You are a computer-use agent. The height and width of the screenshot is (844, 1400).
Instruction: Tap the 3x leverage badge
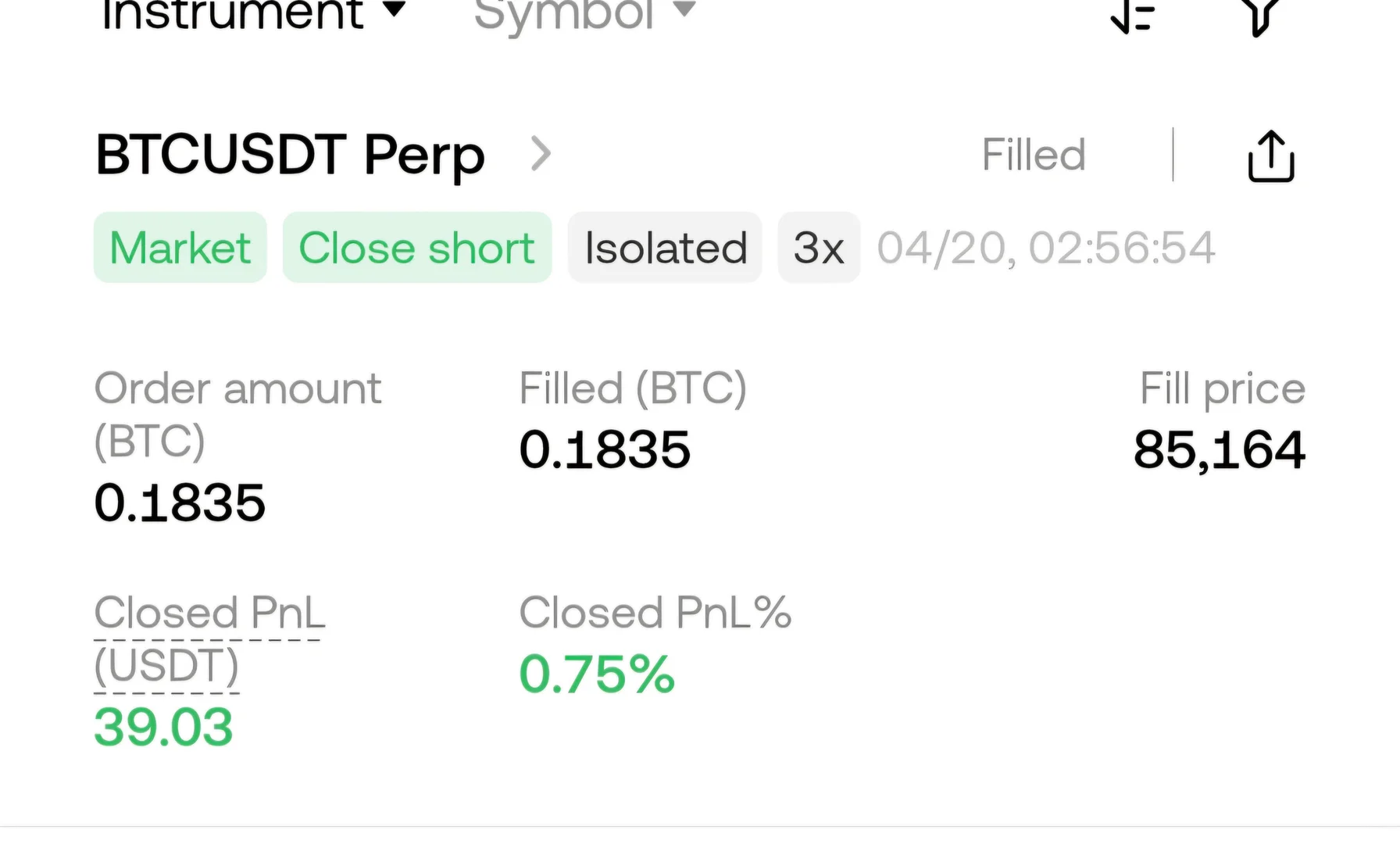(819, 248)
